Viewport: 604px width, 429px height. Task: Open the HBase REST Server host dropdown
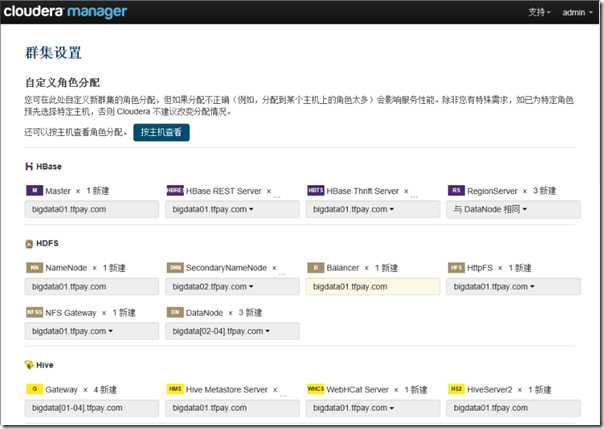[x=232, y=209]
